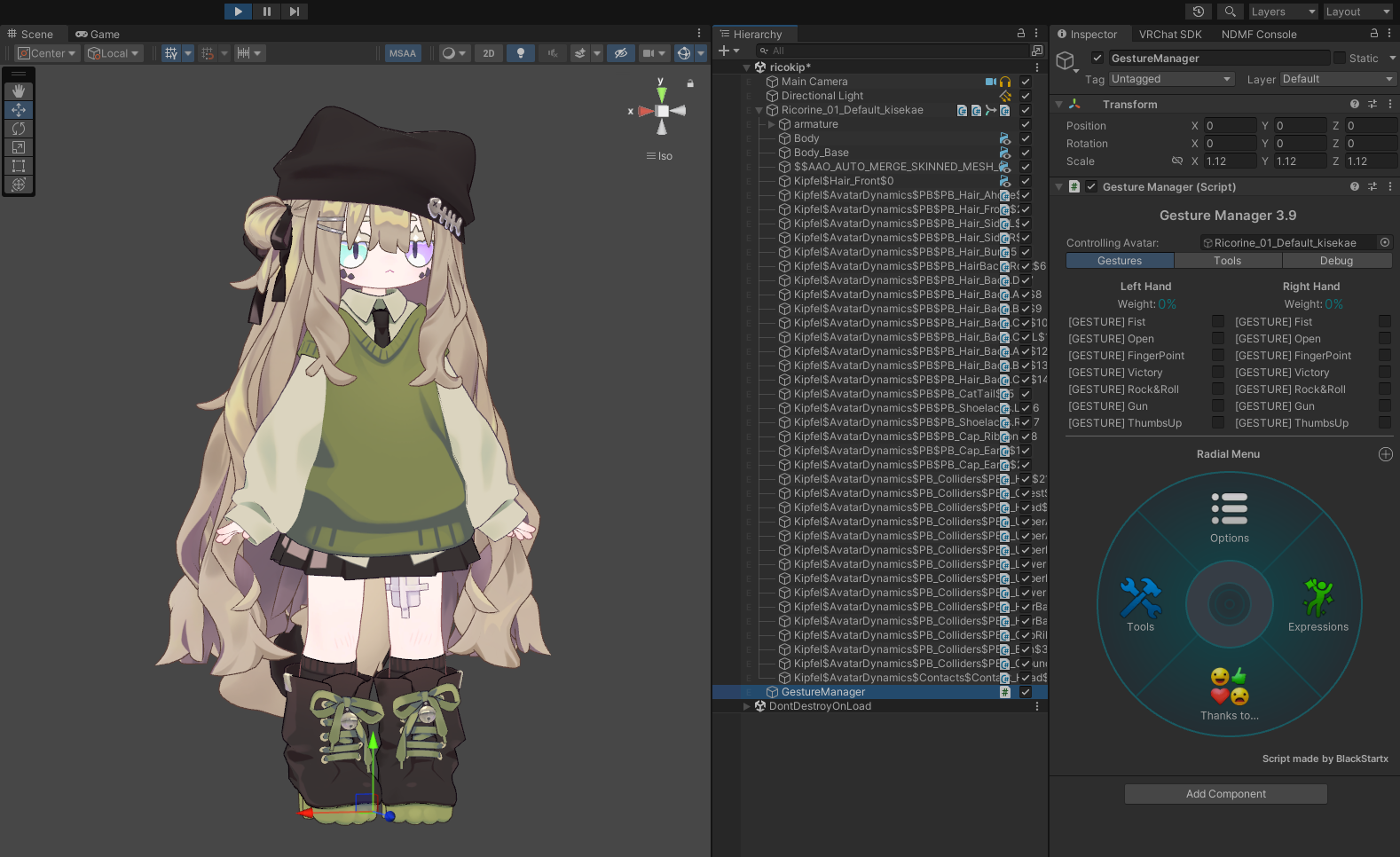Toggle Directional Light active checkbox
Image resolution: width=1400 pixels, height=857 pixels.
(x=1026, y=96)
